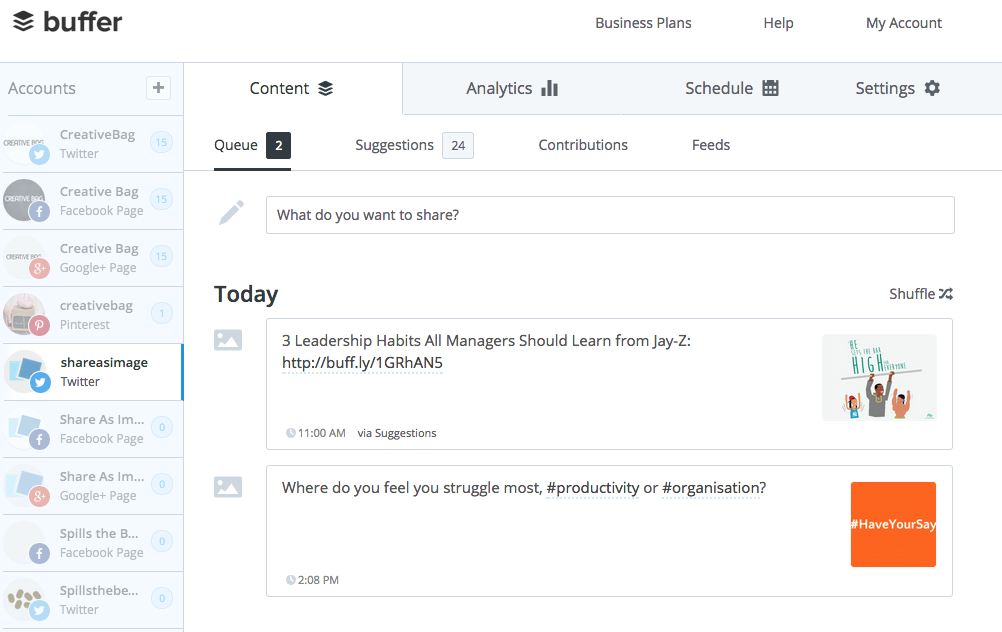Click image icon beside productivity post
Image resolution: width=1002 pixels, height=632 pixels.
coord(228,487)
